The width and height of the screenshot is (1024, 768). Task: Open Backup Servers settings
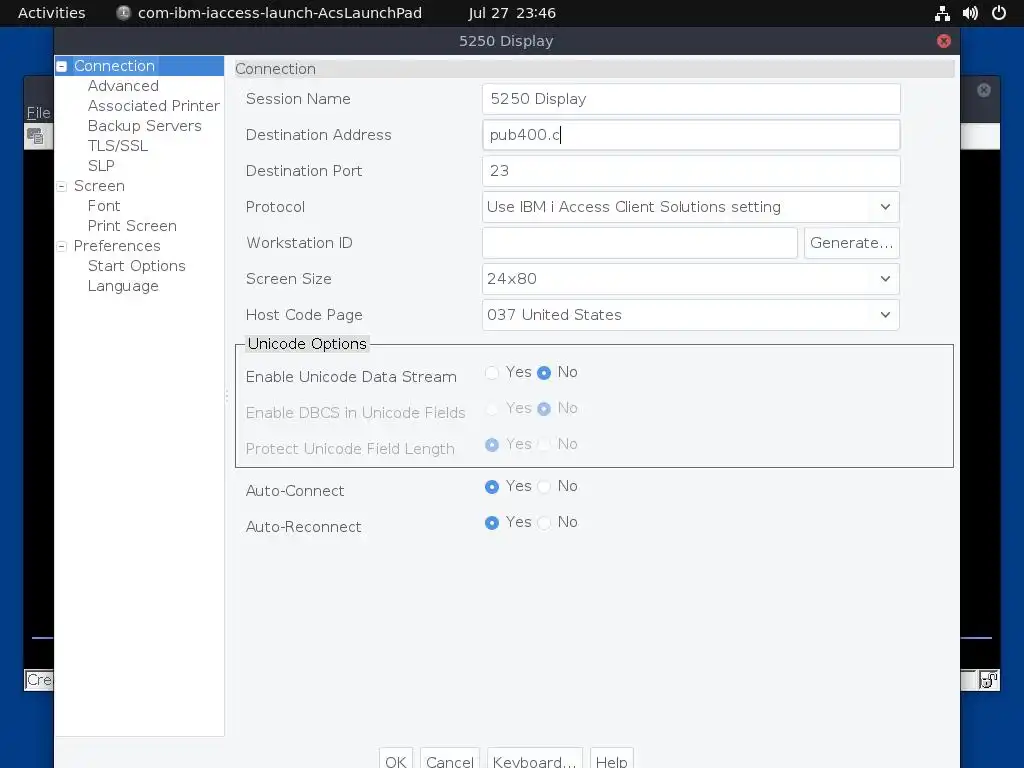(144, 125)
